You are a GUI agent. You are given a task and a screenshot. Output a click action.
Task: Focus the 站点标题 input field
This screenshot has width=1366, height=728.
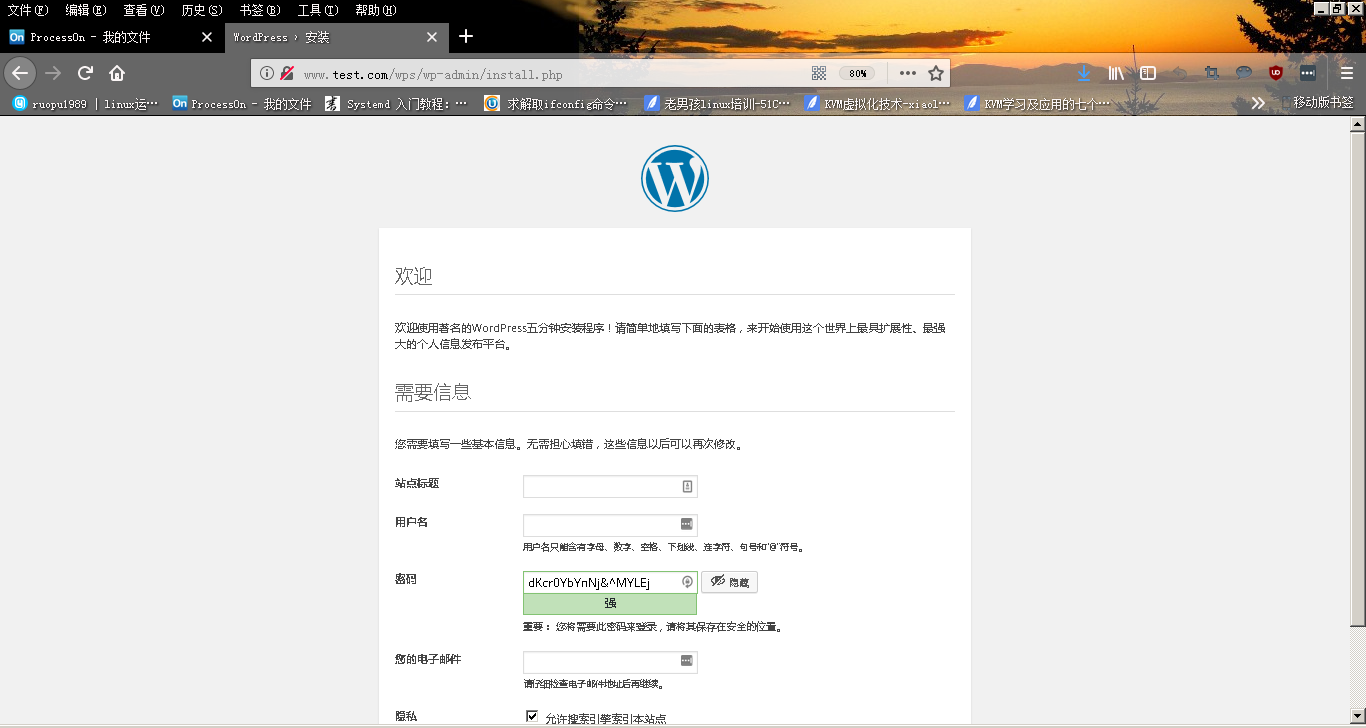click(610, 486)
